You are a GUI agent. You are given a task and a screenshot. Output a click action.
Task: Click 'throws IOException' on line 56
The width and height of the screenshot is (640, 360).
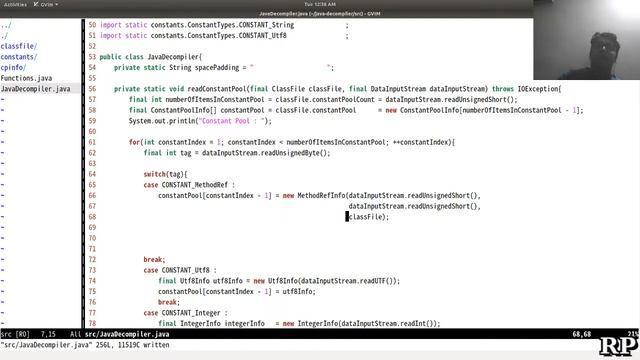[526, 89]
